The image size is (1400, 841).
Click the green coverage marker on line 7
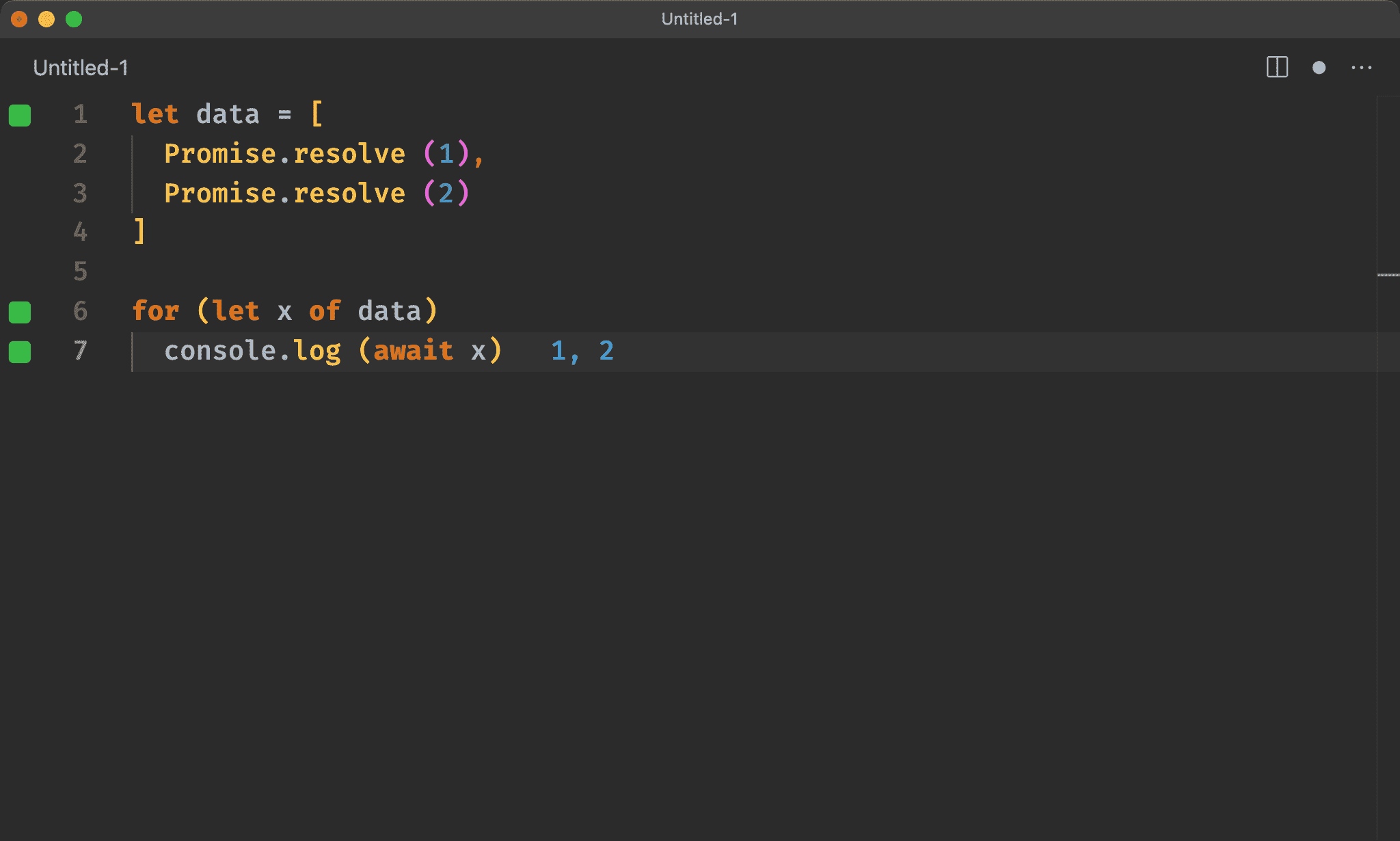pos(20,351)
